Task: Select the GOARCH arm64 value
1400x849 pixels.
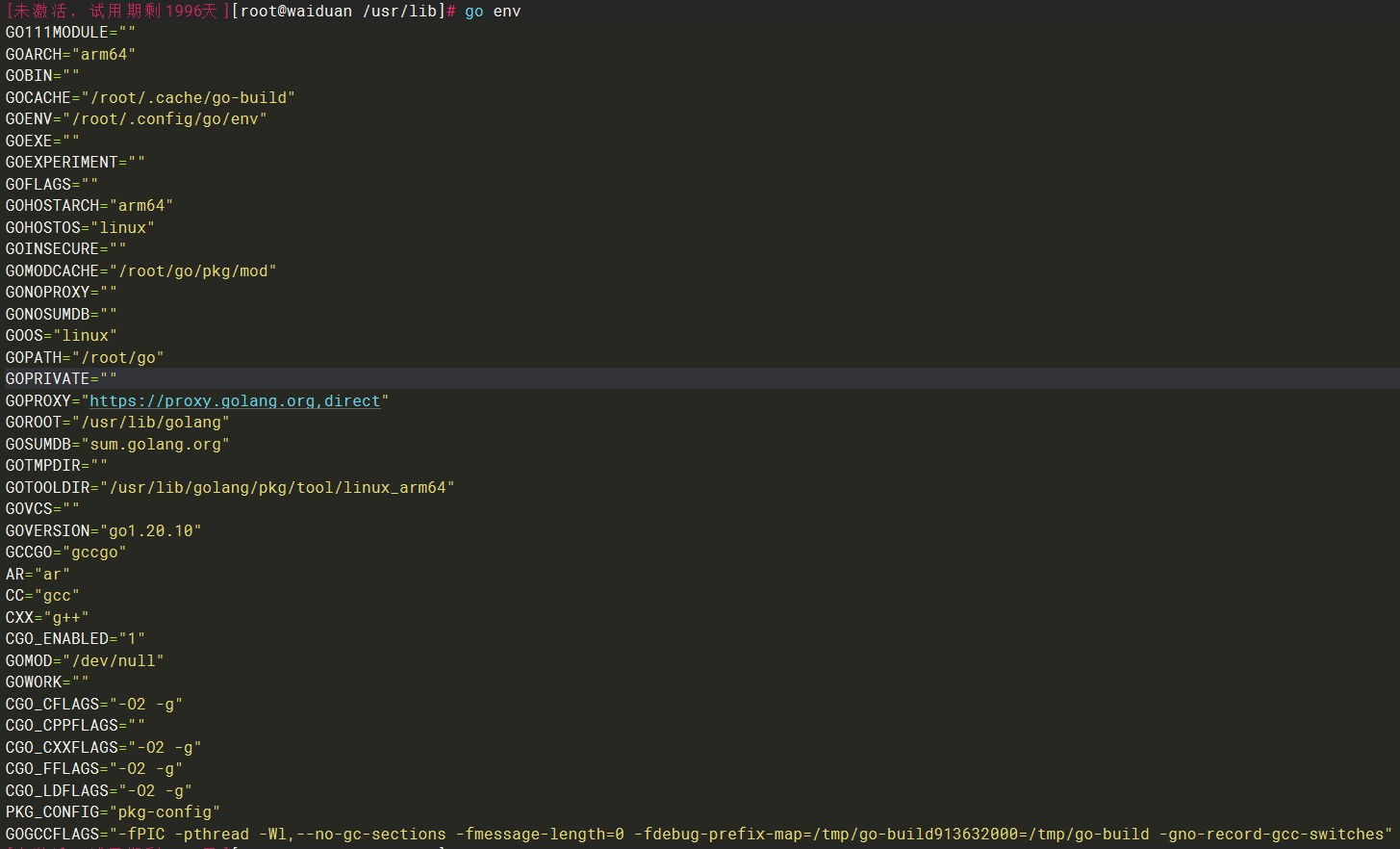Action: coord(105,54)
